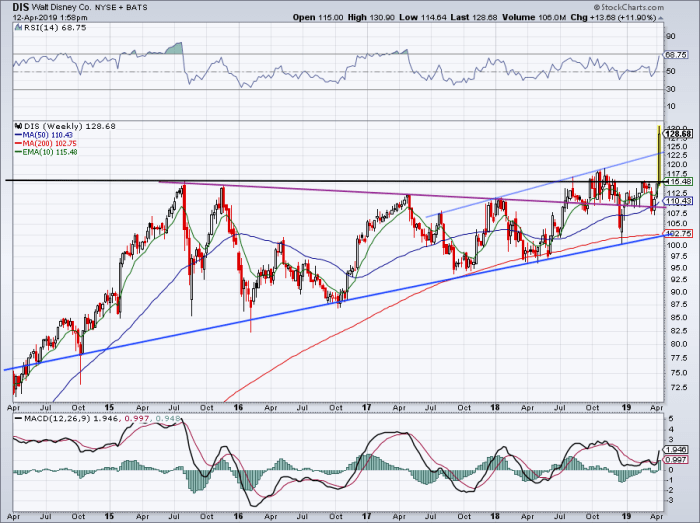Viewport: 700px width, 523px height.
Task: Click the green EMA(10) 115.48 legend entry
Action: point(46,152)
